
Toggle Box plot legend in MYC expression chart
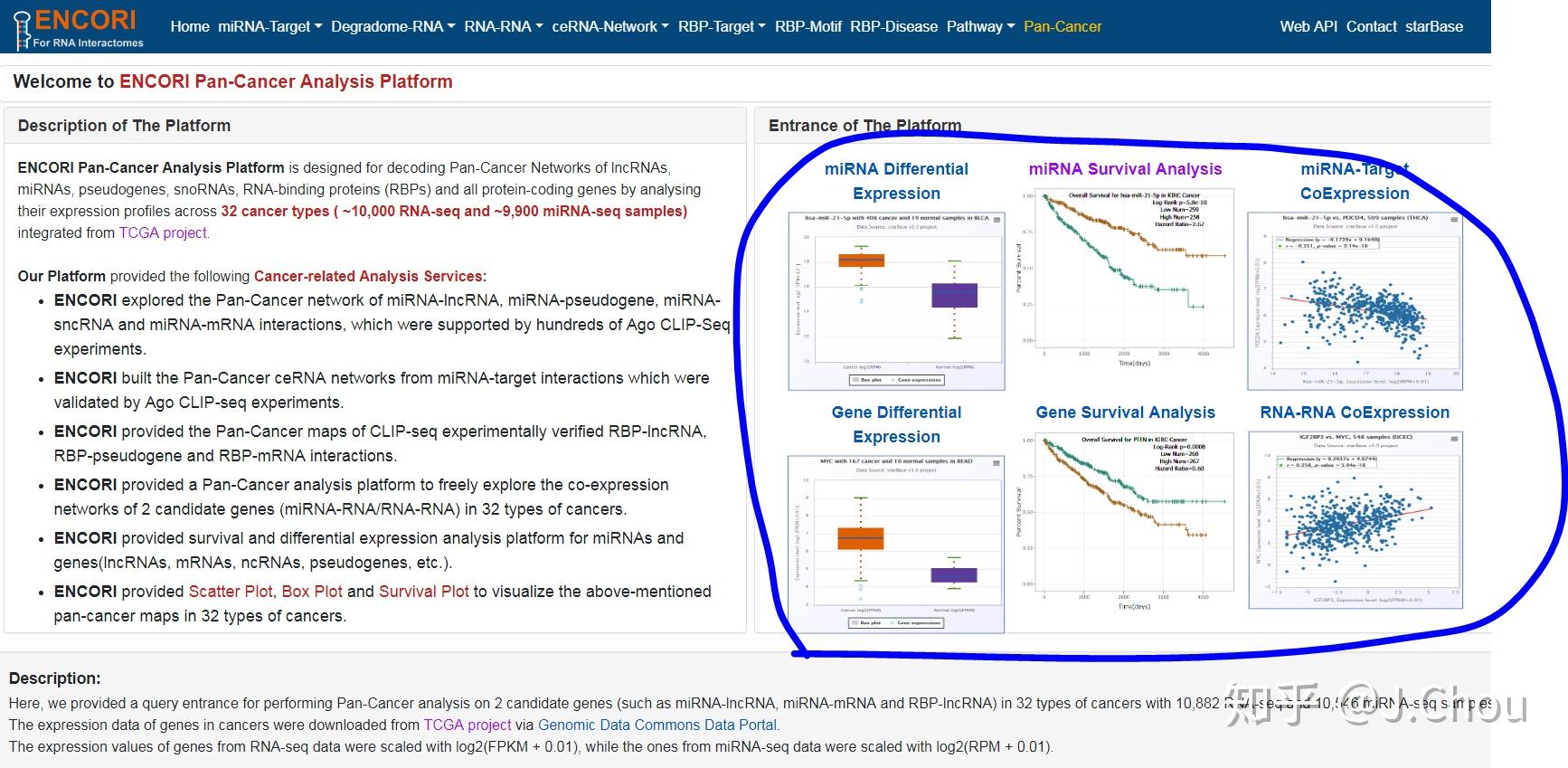tap(867, 623)
